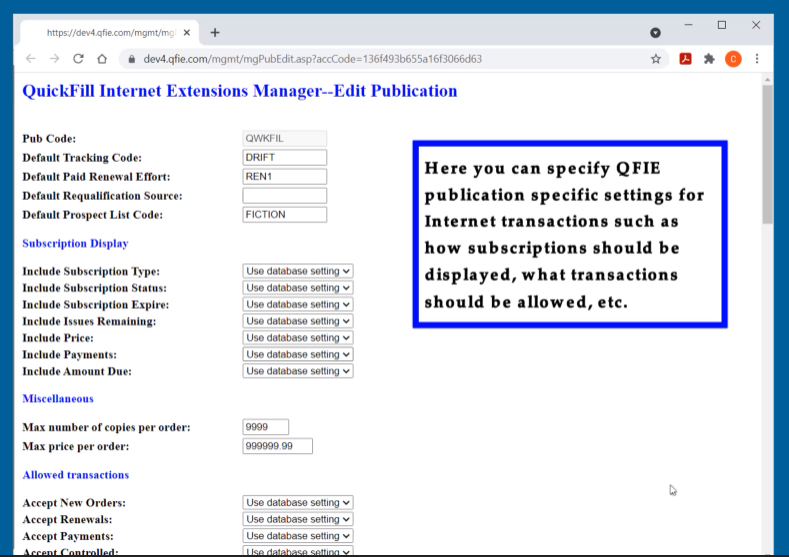
Task: Edit the Default Paid Renewal Effort field
Action: [x=284, y=177]
